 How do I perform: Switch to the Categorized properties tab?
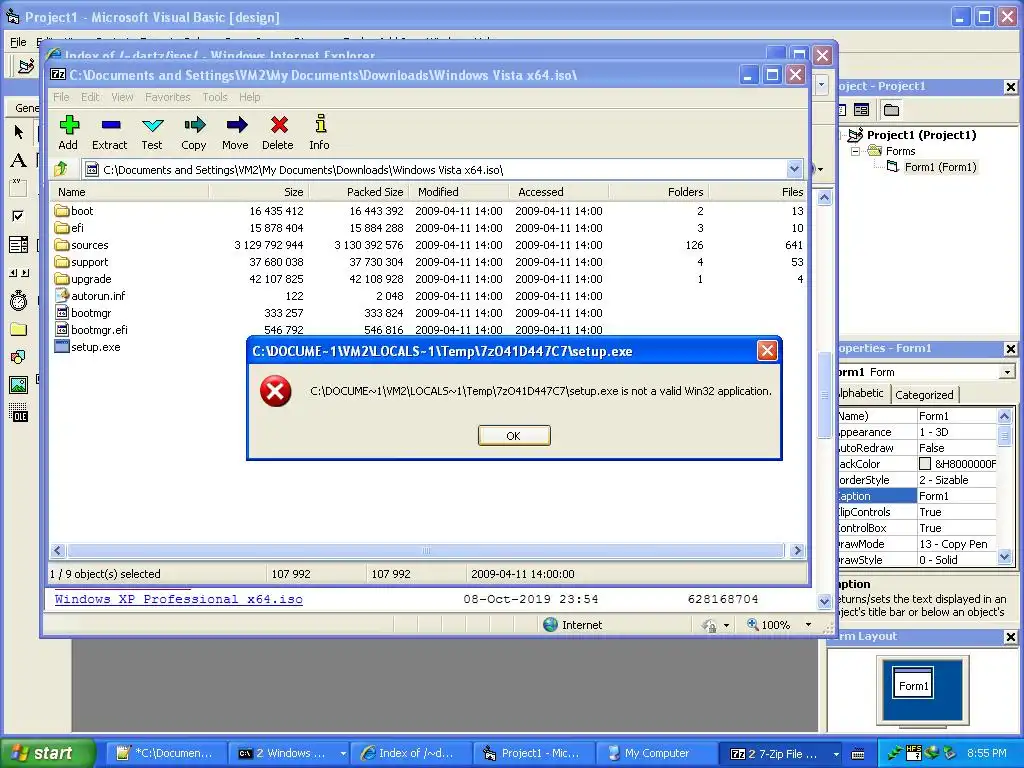924,394
